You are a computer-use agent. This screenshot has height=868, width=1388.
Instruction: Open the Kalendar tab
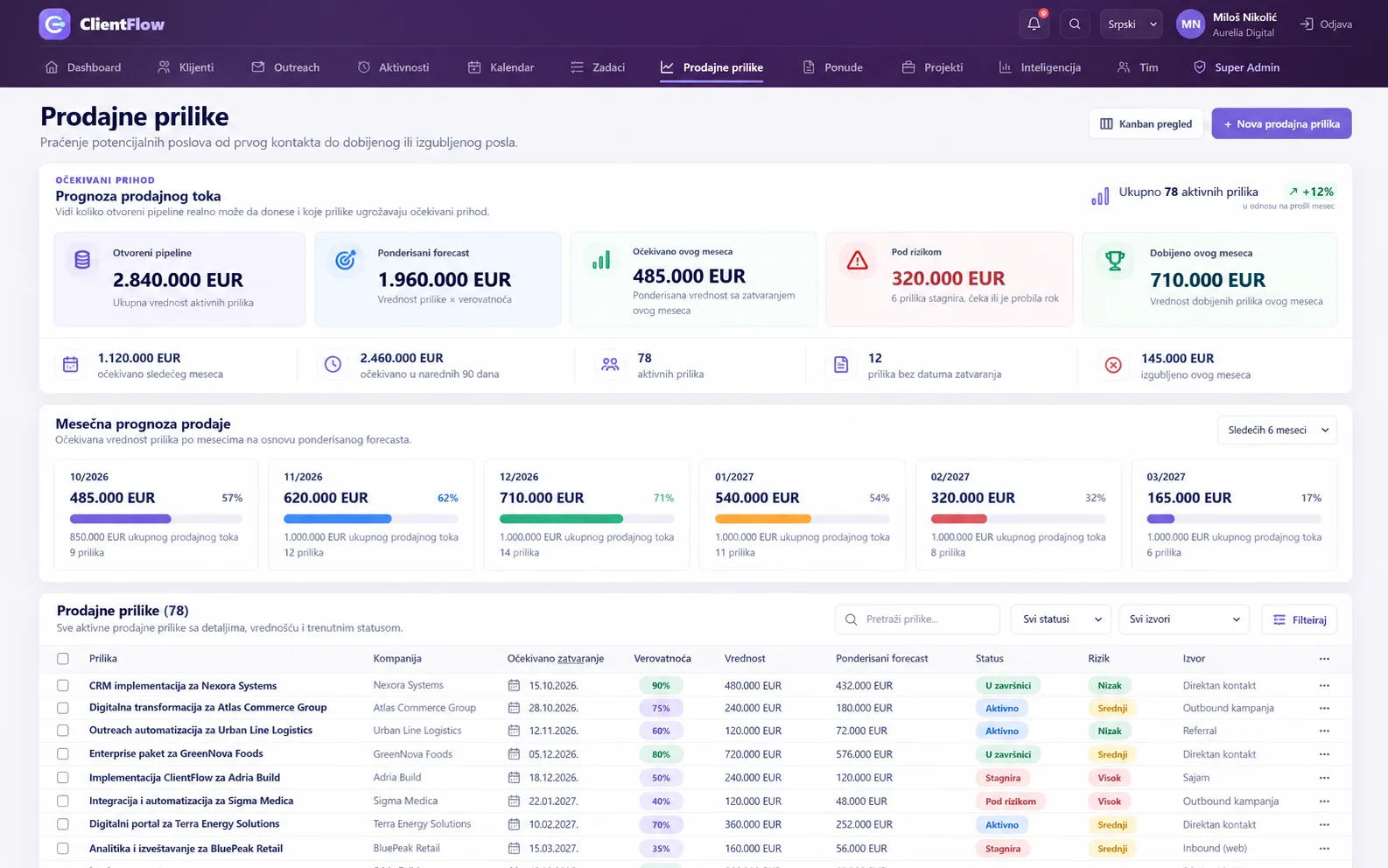(x=501, y=67)
